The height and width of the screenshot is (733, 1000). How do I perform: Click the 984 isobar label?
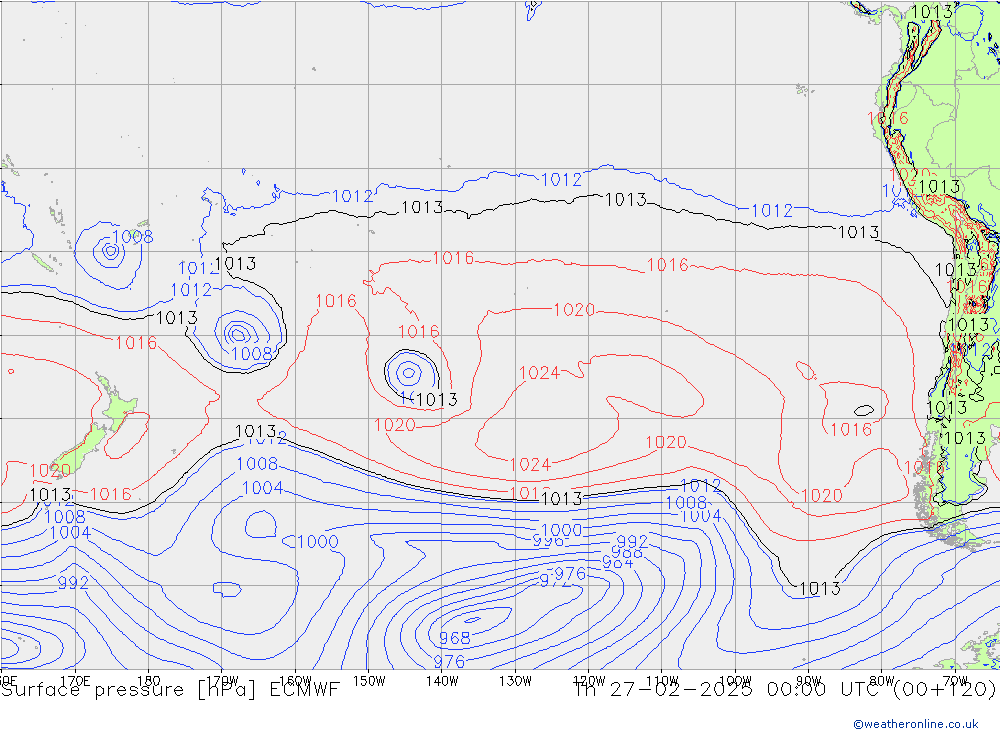coord(617,563)
